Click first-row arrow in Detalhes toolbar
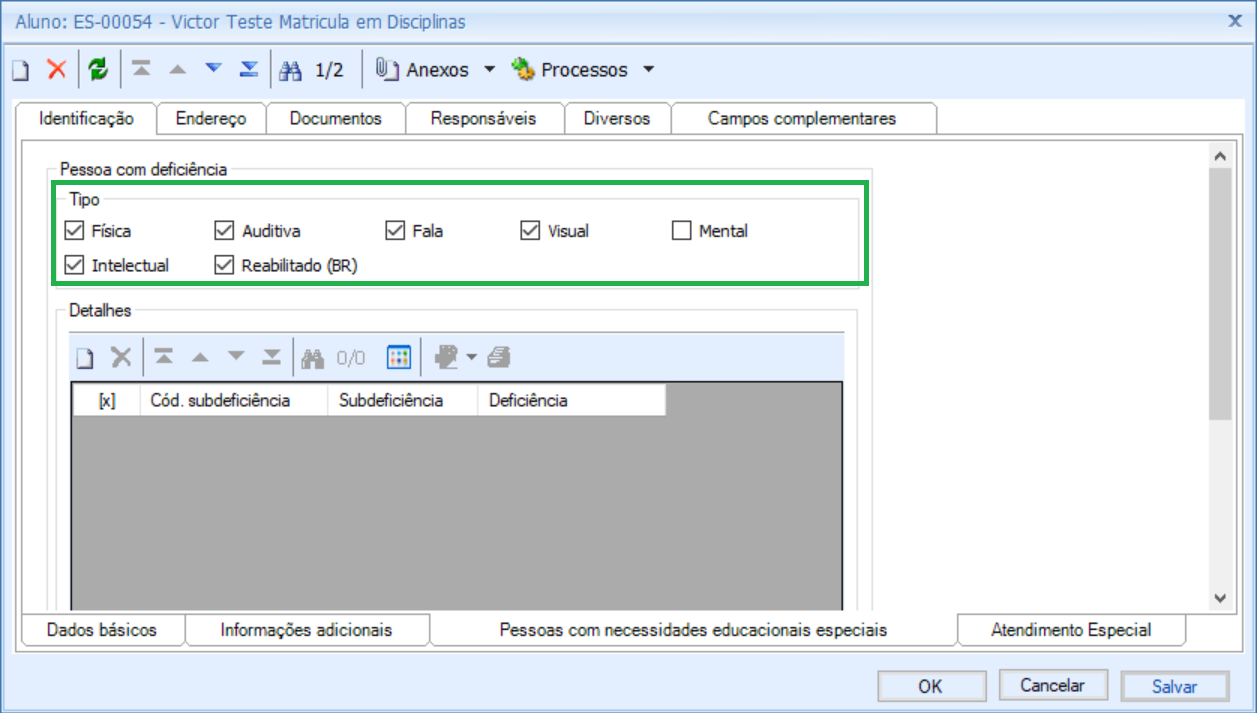The width and height of the screenshot is (1257, 713). [164, 357]
